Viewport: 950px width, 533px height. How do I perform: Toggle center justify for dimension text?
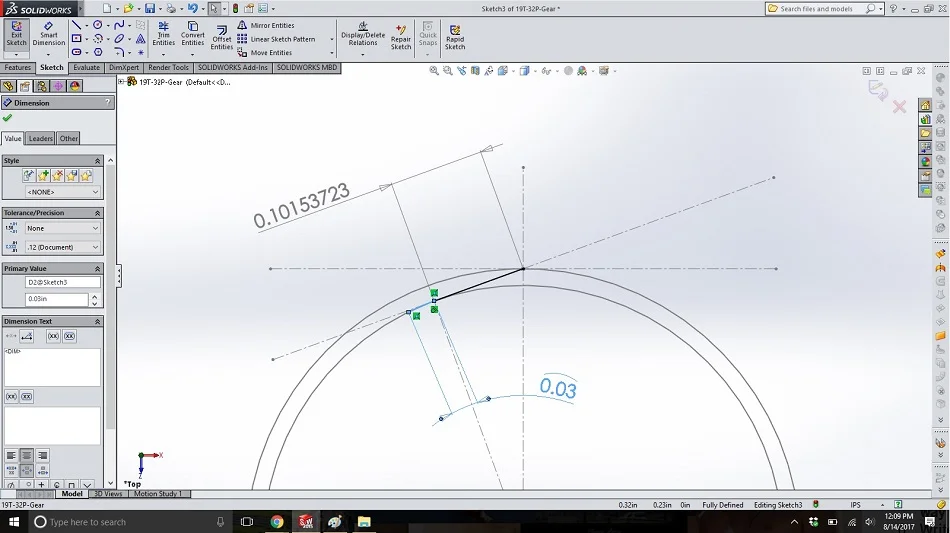[27, 455]
